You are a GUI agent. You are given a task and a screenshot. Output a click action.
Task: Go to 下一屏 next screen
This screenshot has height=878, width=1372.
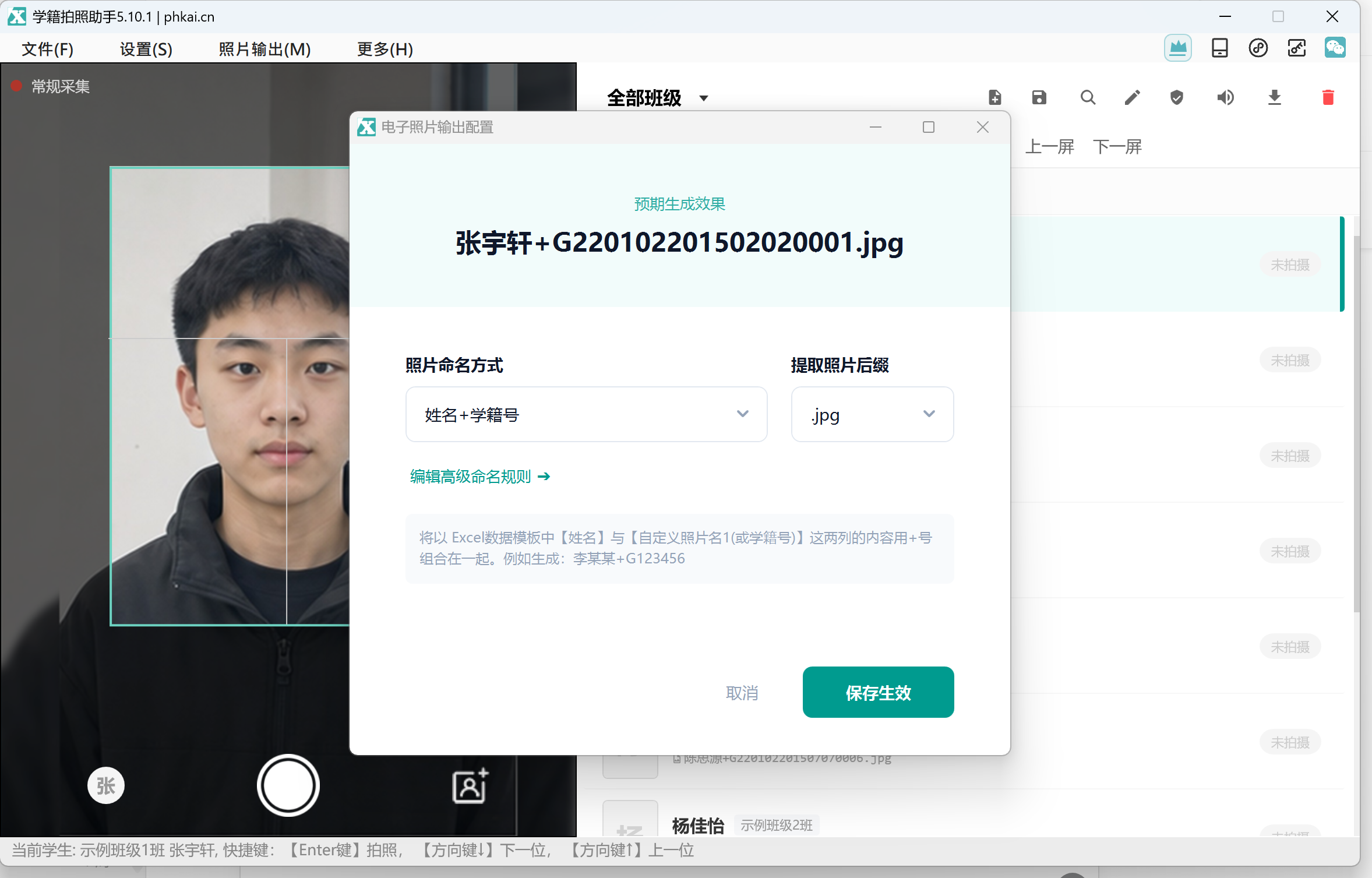coord(1117,147)
